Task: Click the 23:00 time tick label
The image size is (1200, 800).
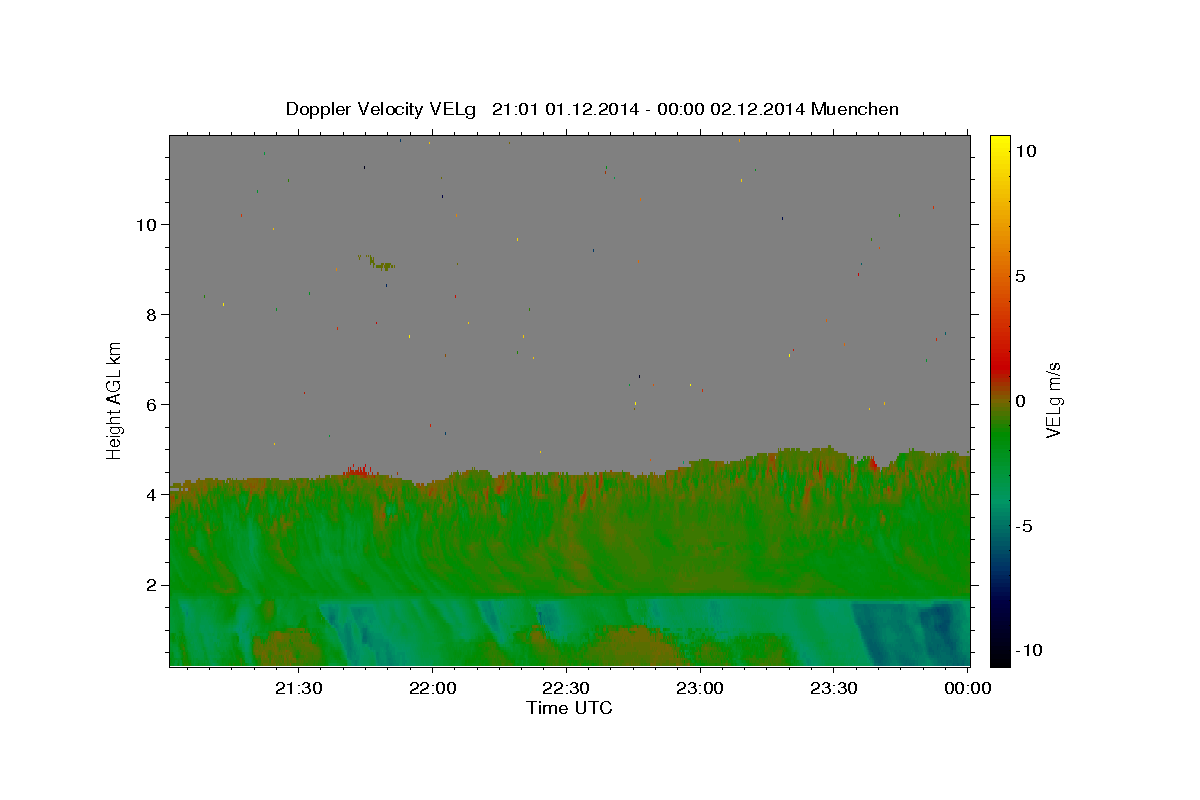Action: pyautogui.click(x=700, y=688)
